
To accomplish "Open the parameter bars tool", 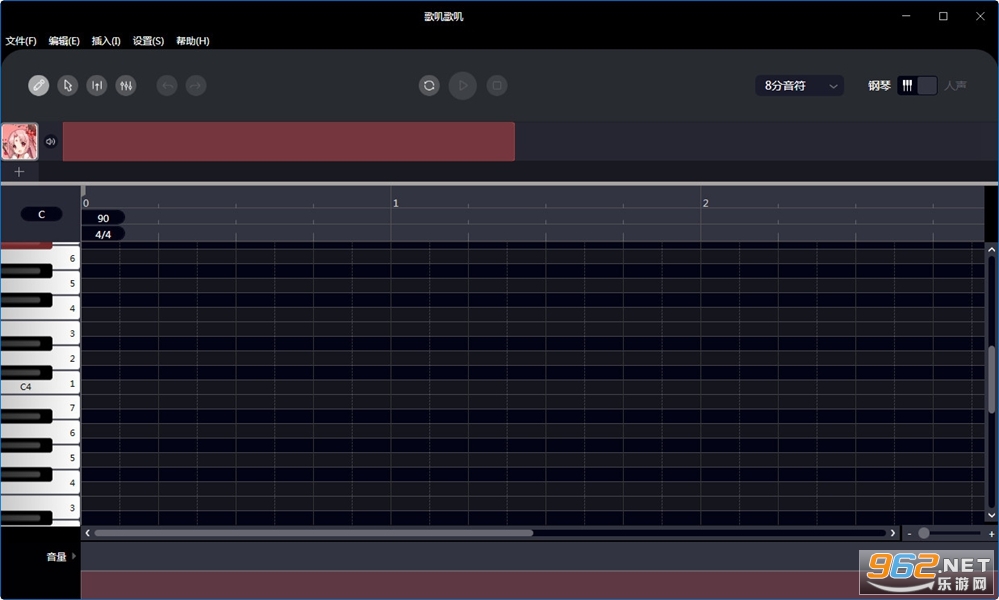I will (97, 85).
